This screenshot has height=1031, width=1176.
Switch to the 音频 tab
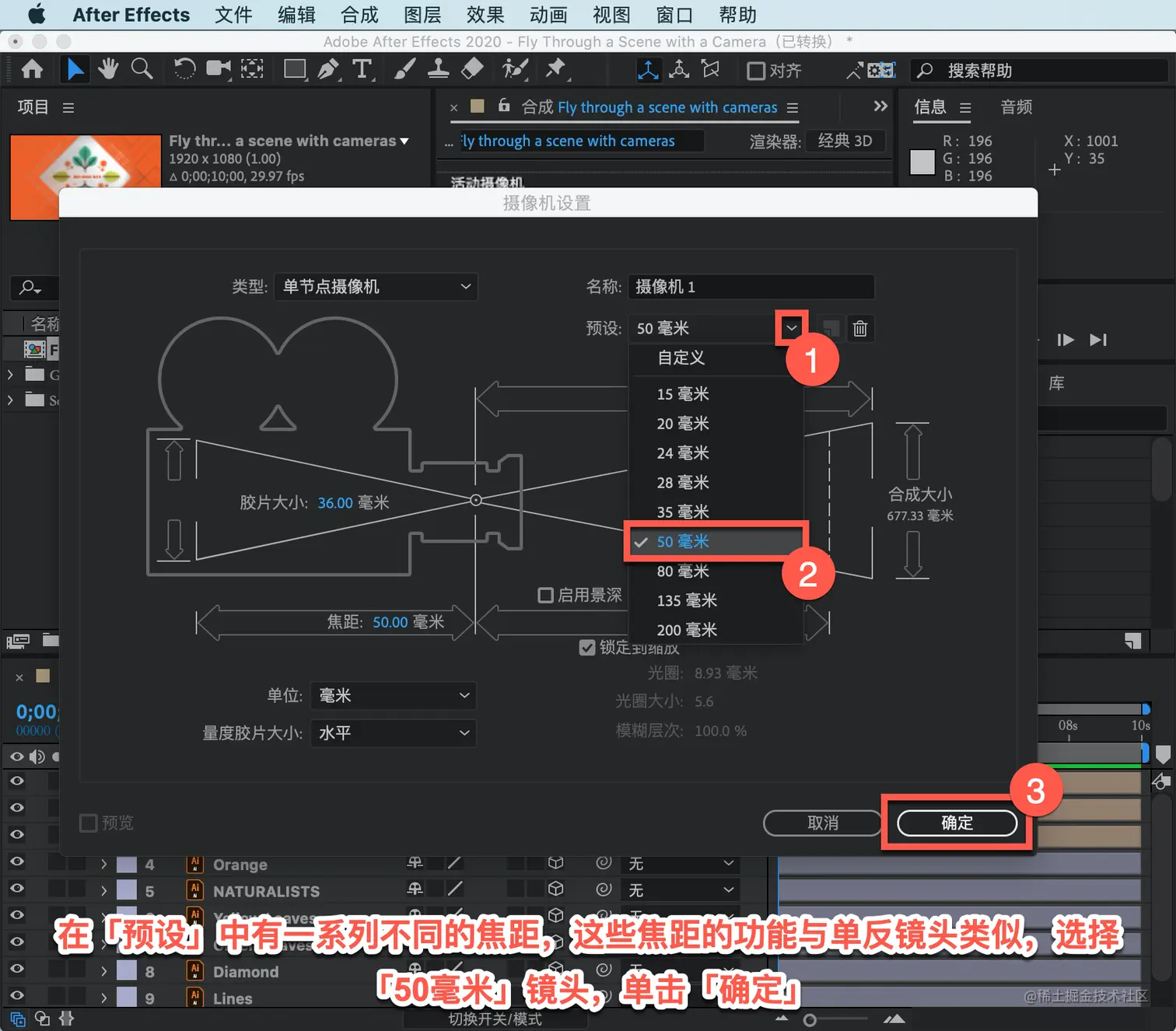tap(1017, 107)
